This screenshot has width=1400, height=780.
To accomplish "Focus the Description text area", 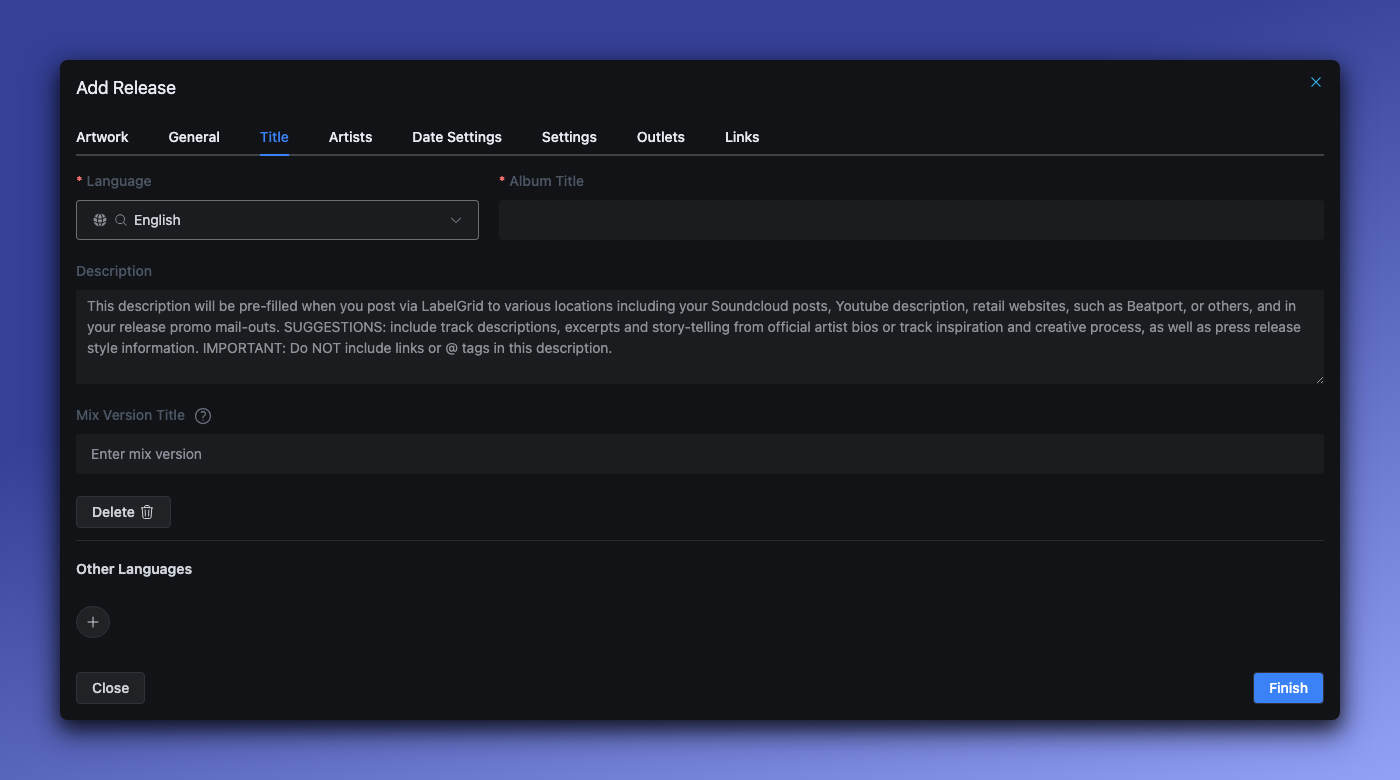I will (x=699, y=337).
